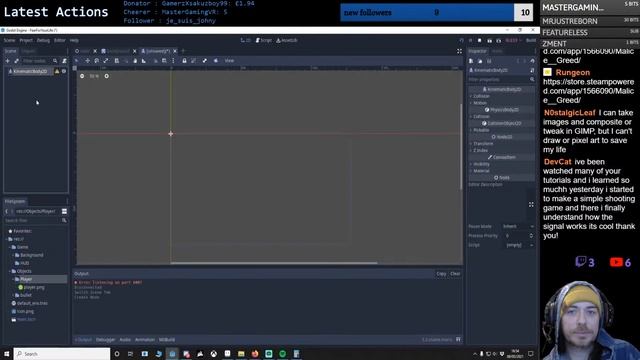Click the output panel expand icon
640x360 pixels.
tap(458, 340)
